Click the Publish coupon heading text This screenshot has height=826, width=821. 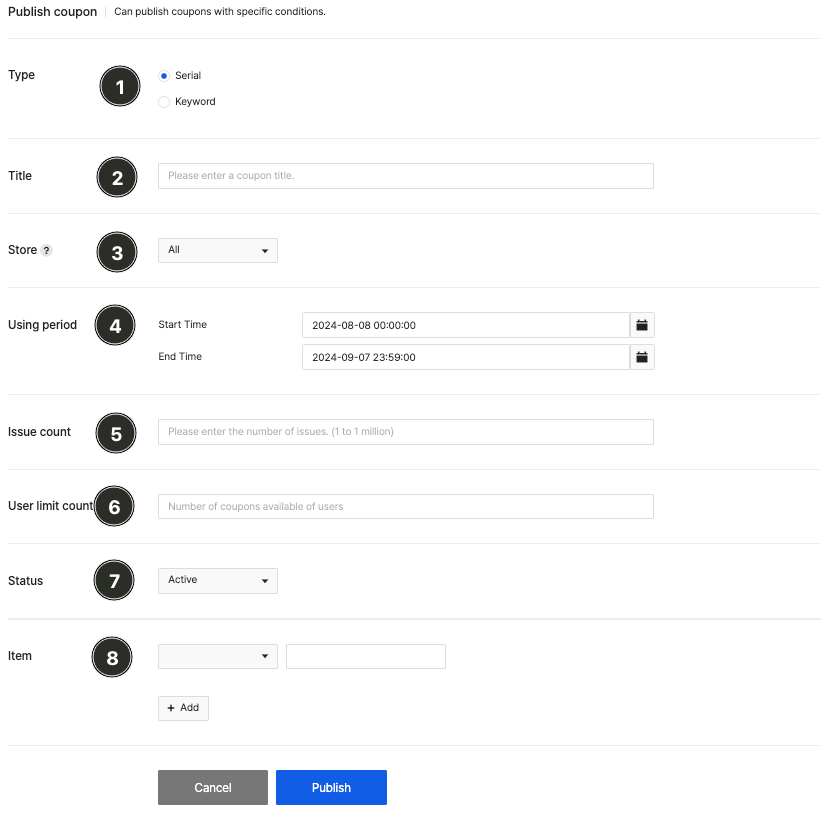point(52,12)
